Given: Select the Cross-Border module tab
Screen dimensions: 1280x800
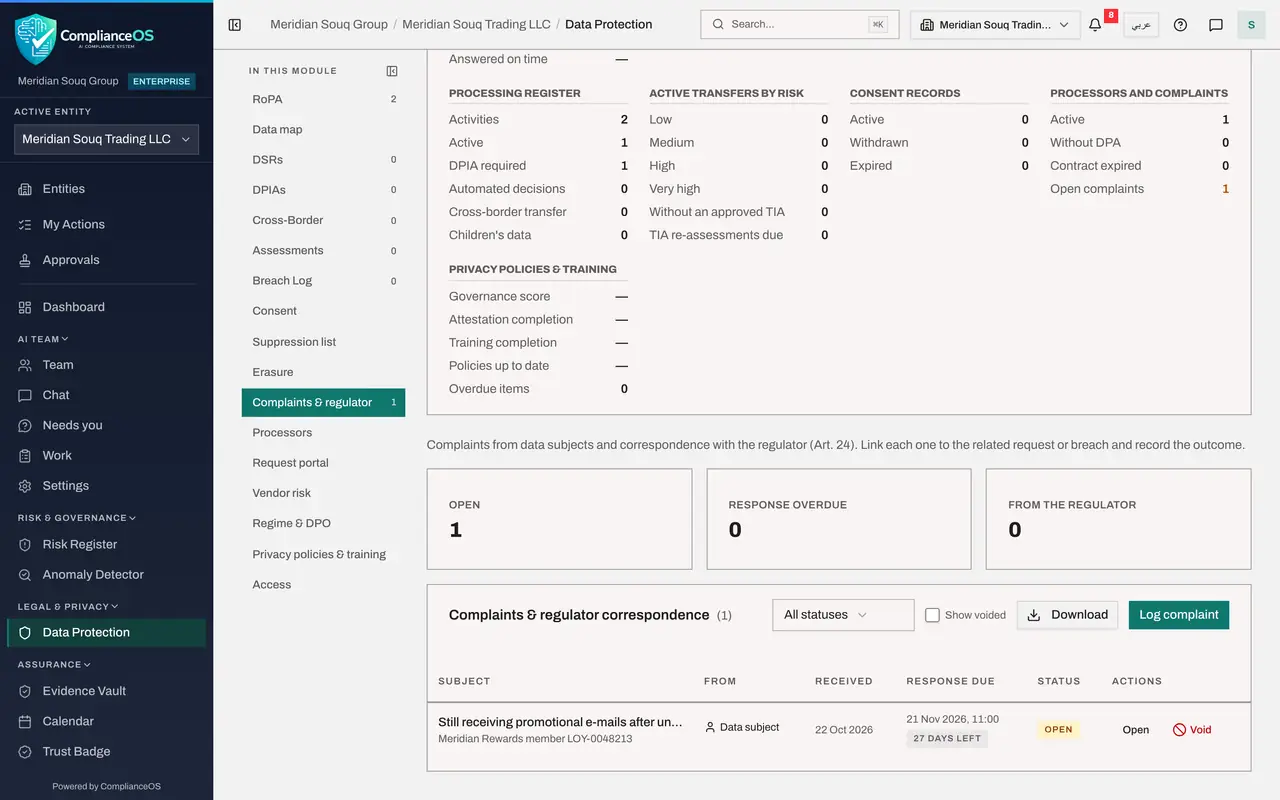Looking at the screenshot, I should click(323, 220).
